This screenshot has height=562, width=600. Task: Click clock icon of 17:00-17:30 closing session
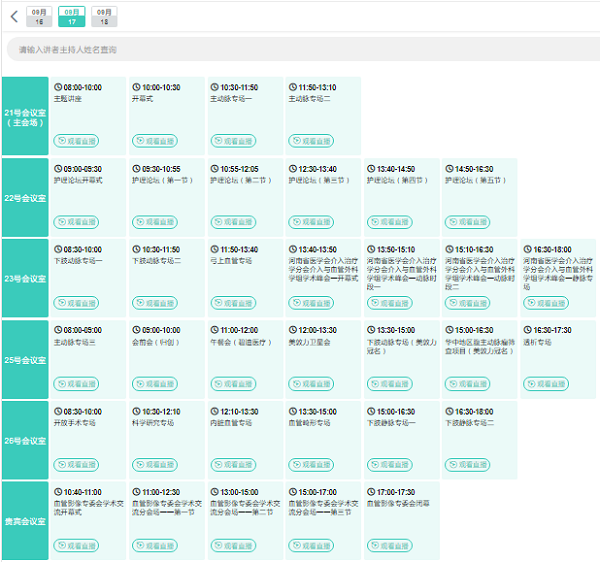tap(370, 492)
